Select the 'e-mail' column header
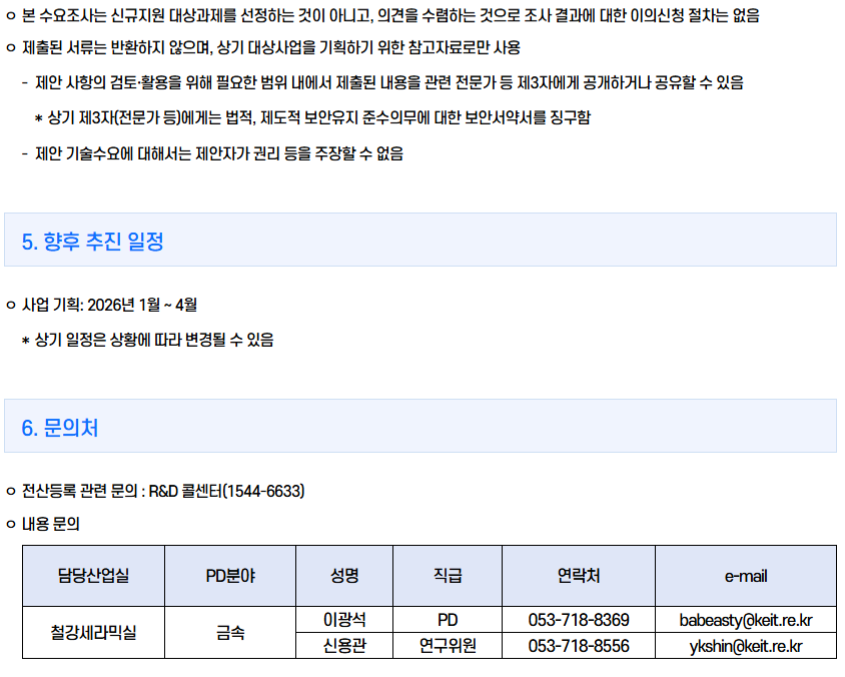Screen dimensions: 845x677 click(x=745, y=576)
